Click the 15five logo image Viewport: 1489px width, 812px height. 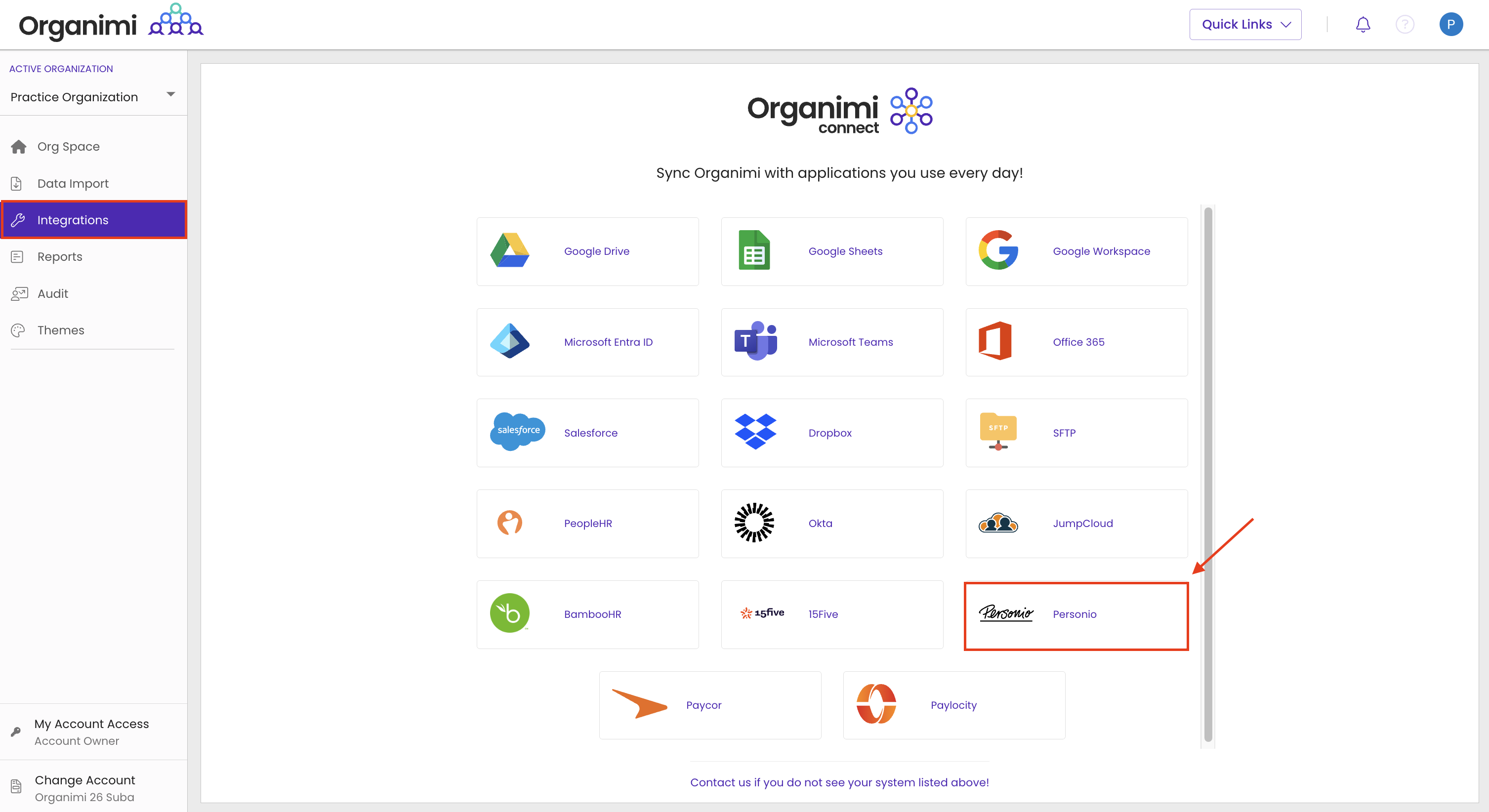click(762, 612)
